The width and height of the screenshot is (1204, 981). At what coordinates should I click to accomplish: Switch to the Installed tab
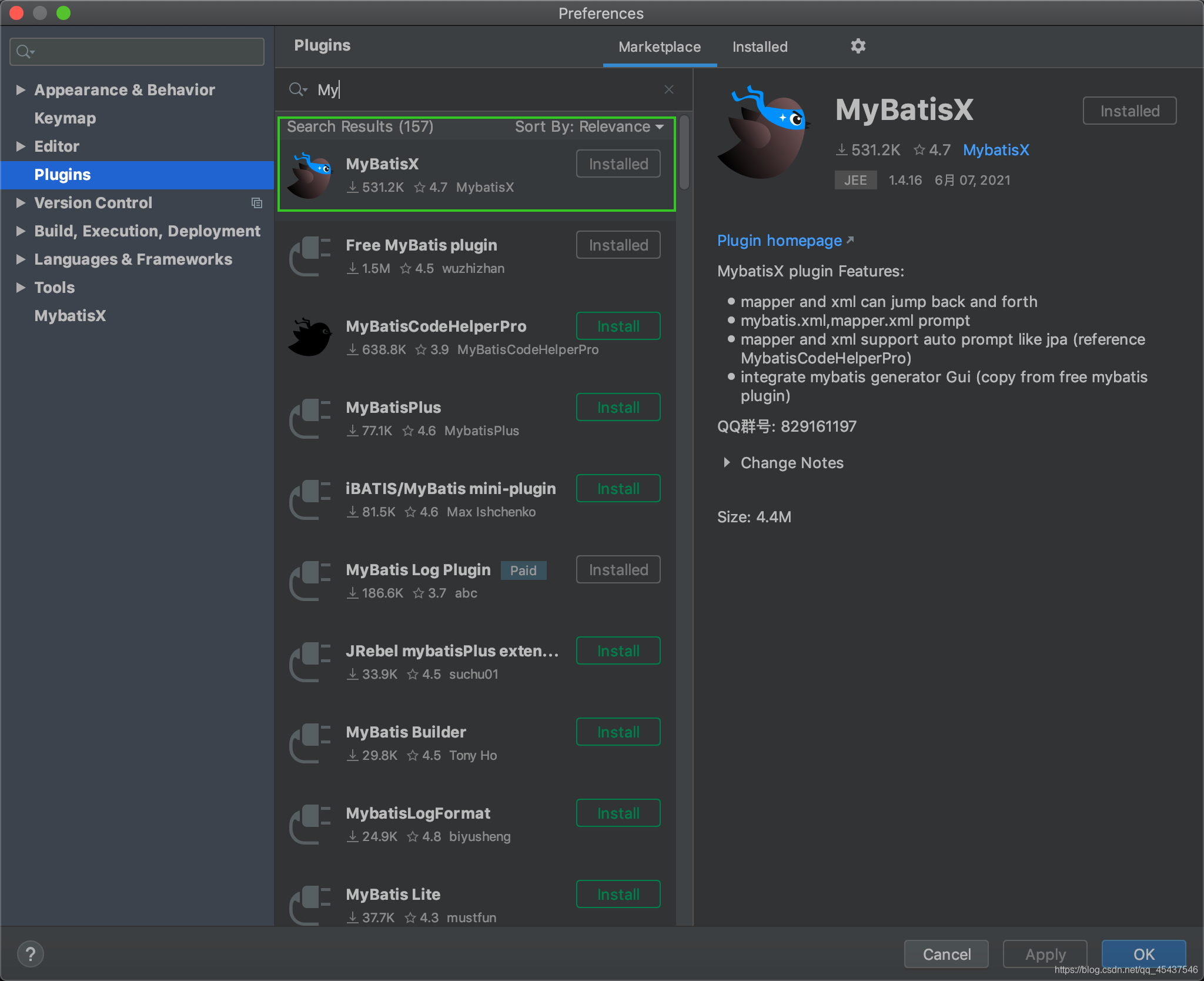pos(760,47)
